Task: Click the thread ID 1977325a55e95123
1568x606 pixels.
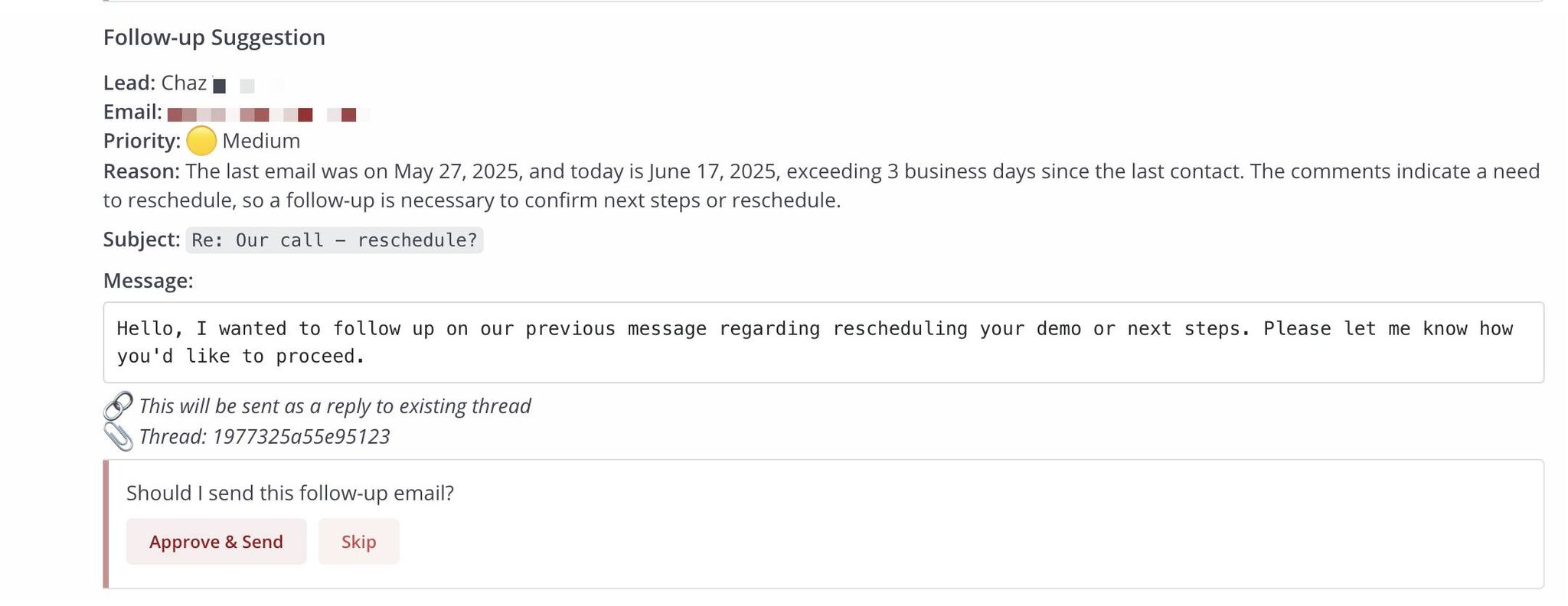Action: click(x=301, y=436)
